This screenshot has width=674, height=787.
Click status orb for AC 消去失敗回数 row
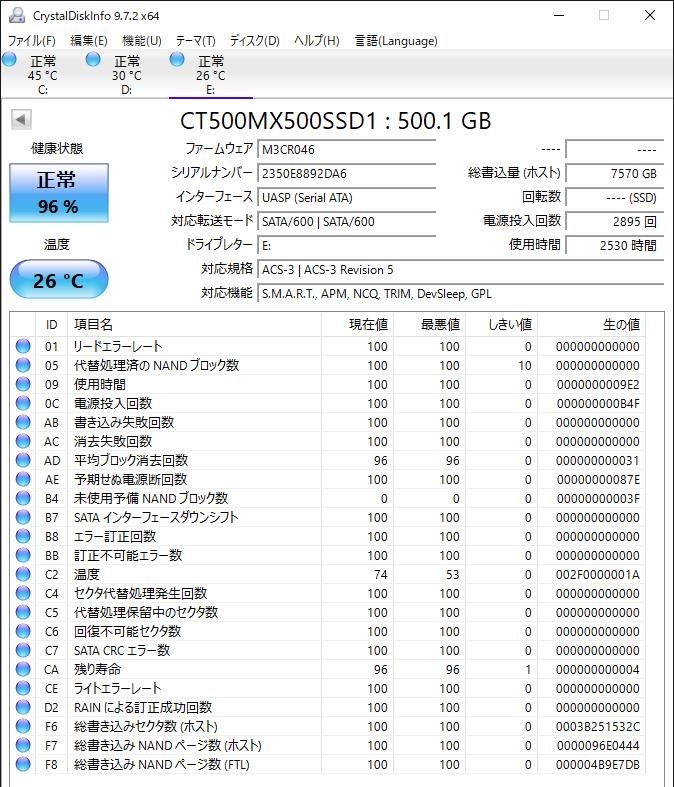coord(23,441)
